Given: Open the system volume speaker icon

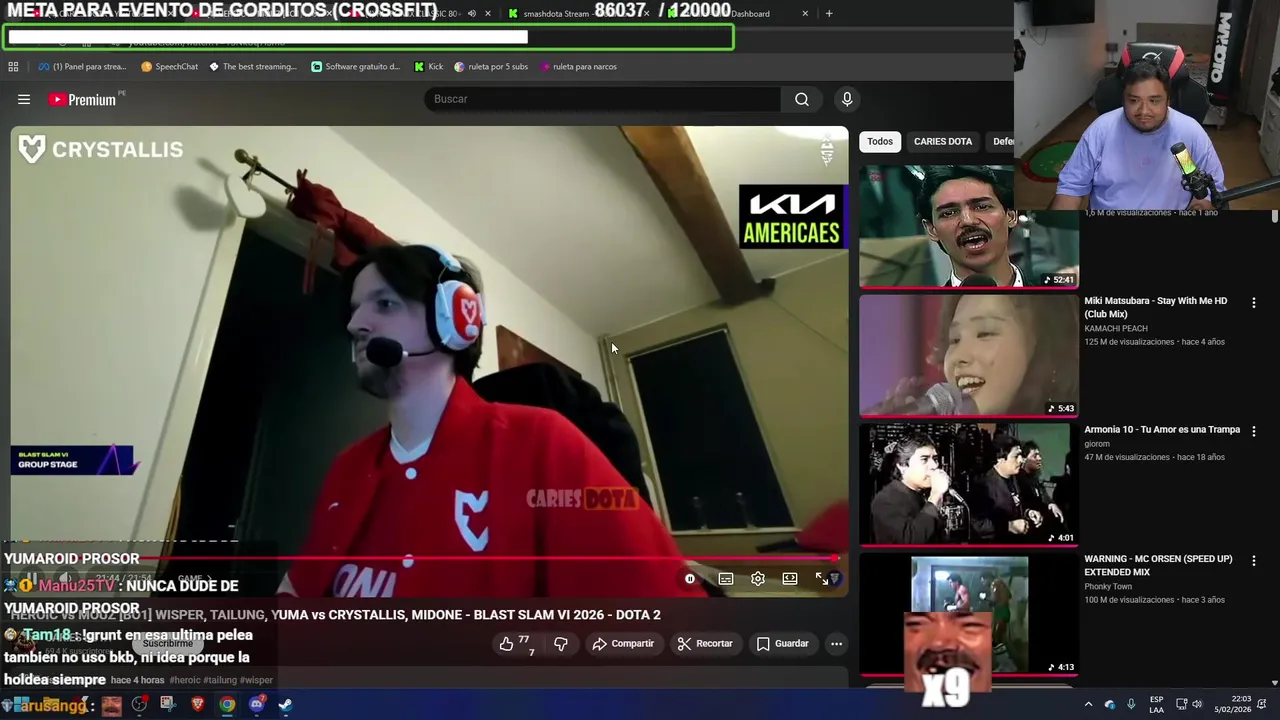Looking at the screenshot, I should [x=1197, y=705].
